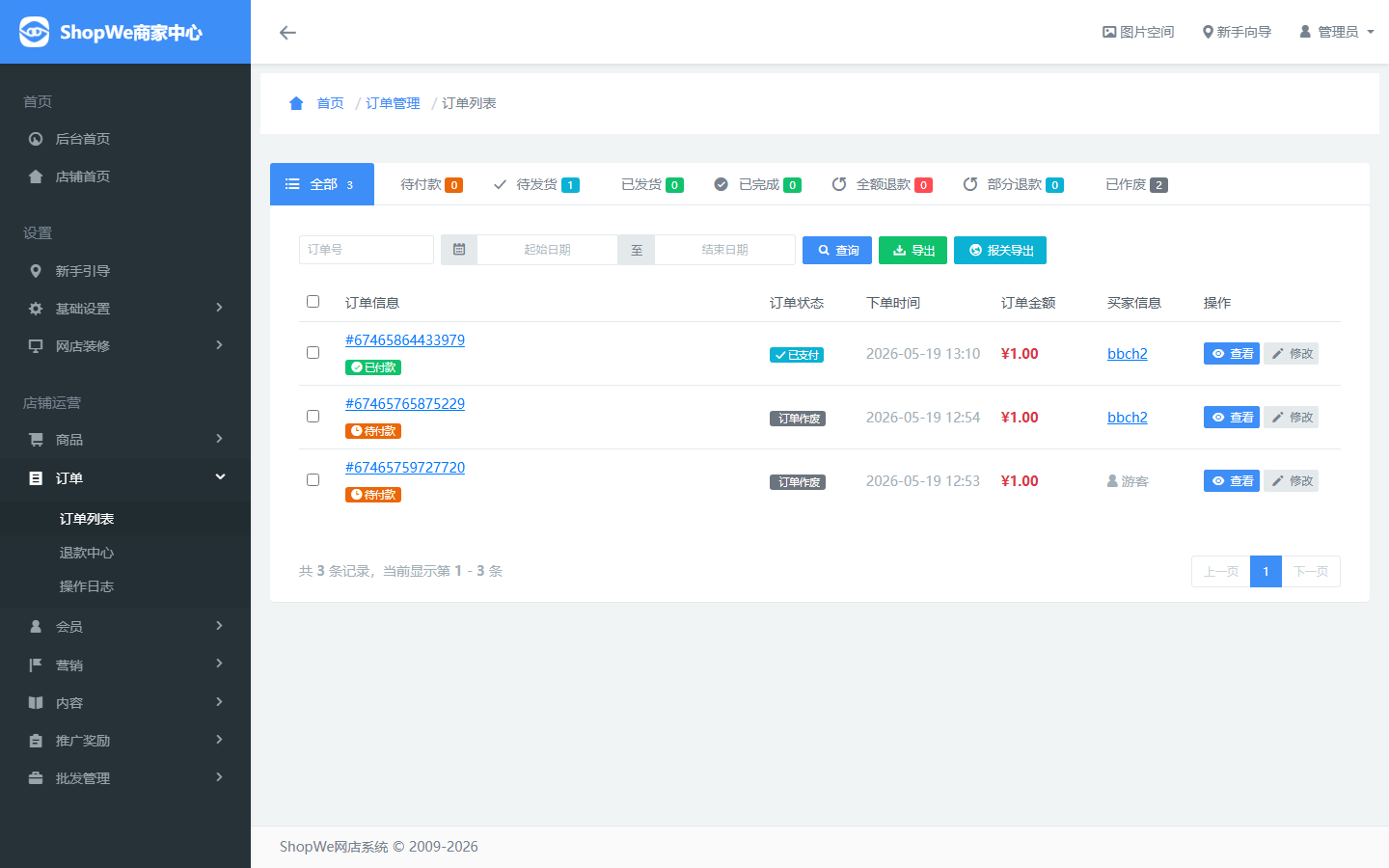Click the 导出 export button
The image size is (1389, 868).
click(912, 250)
